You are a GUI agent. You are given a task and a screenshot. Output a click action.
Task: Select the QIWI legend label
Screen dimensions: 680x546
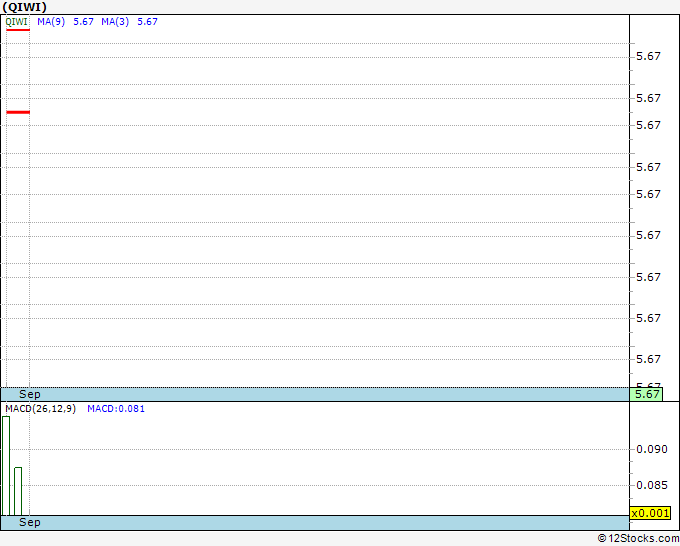[x=16, y=22]
